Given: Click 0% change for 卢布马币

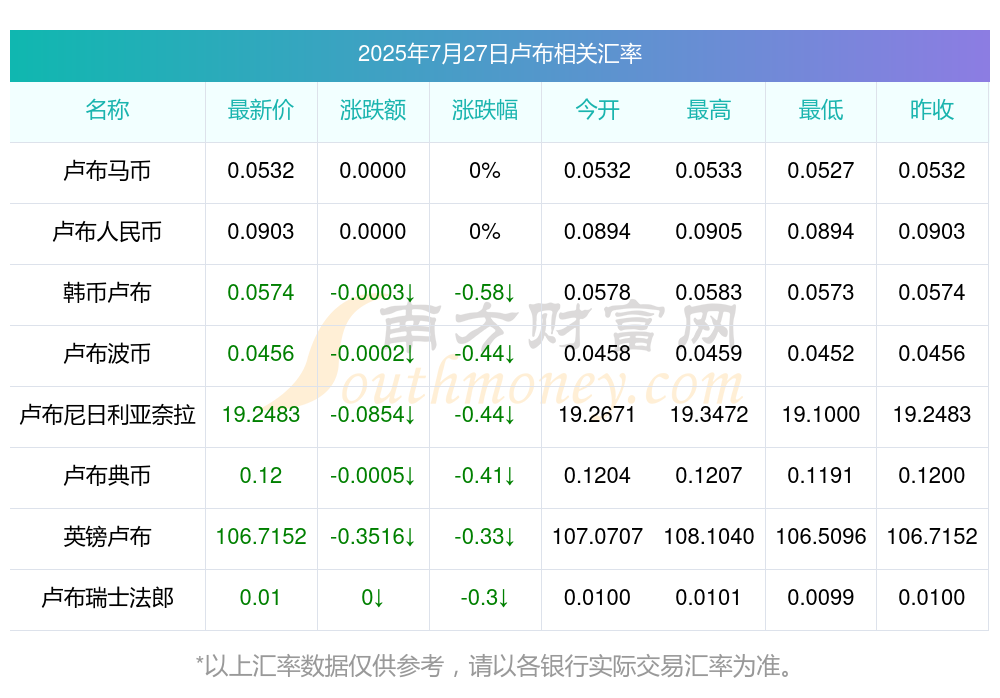Looking at the screenshot, I should [x=485, y=171].
